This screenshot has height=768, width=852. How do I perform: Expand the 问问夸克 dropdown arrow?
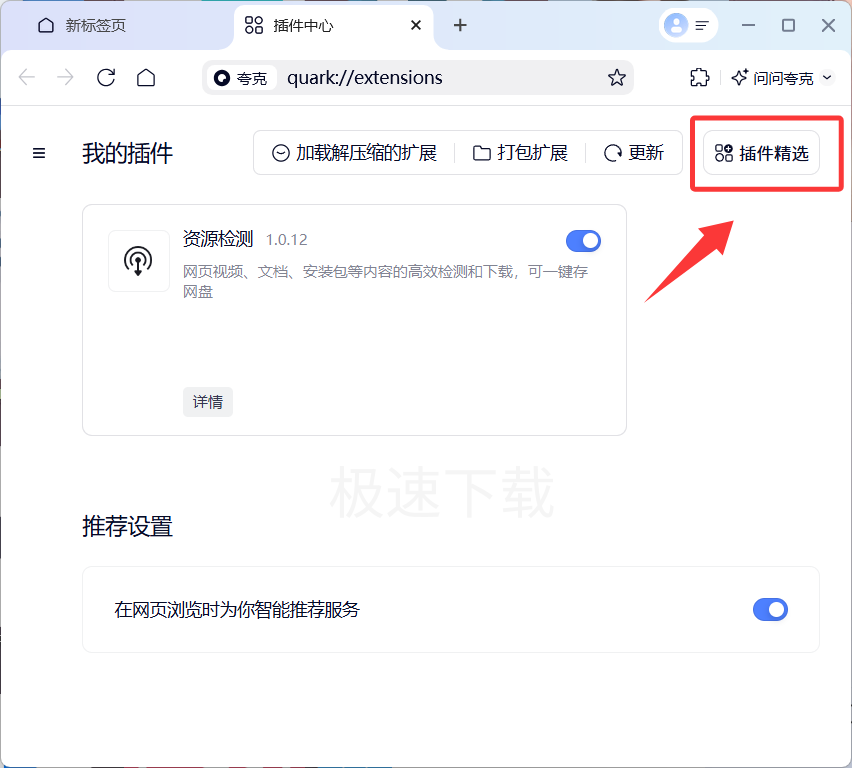coord(827,78)
